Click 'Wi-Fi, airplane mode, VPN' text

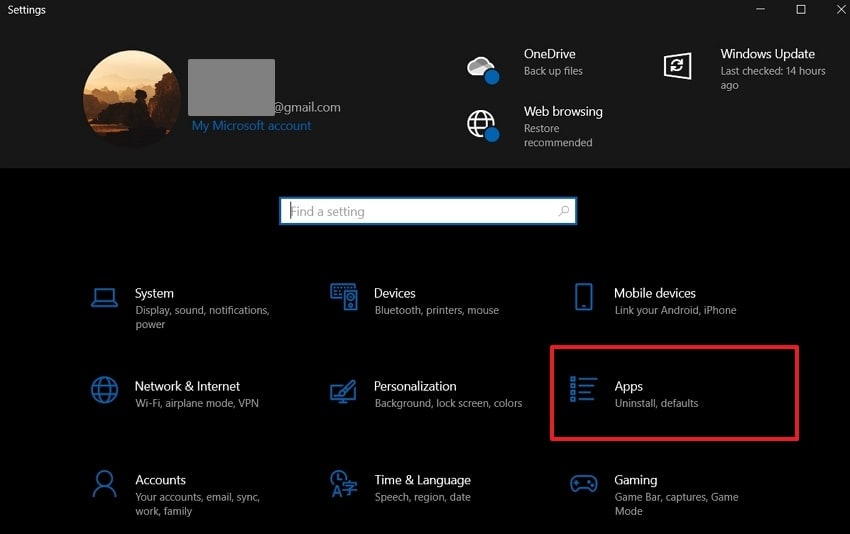(x=197, y=403)
